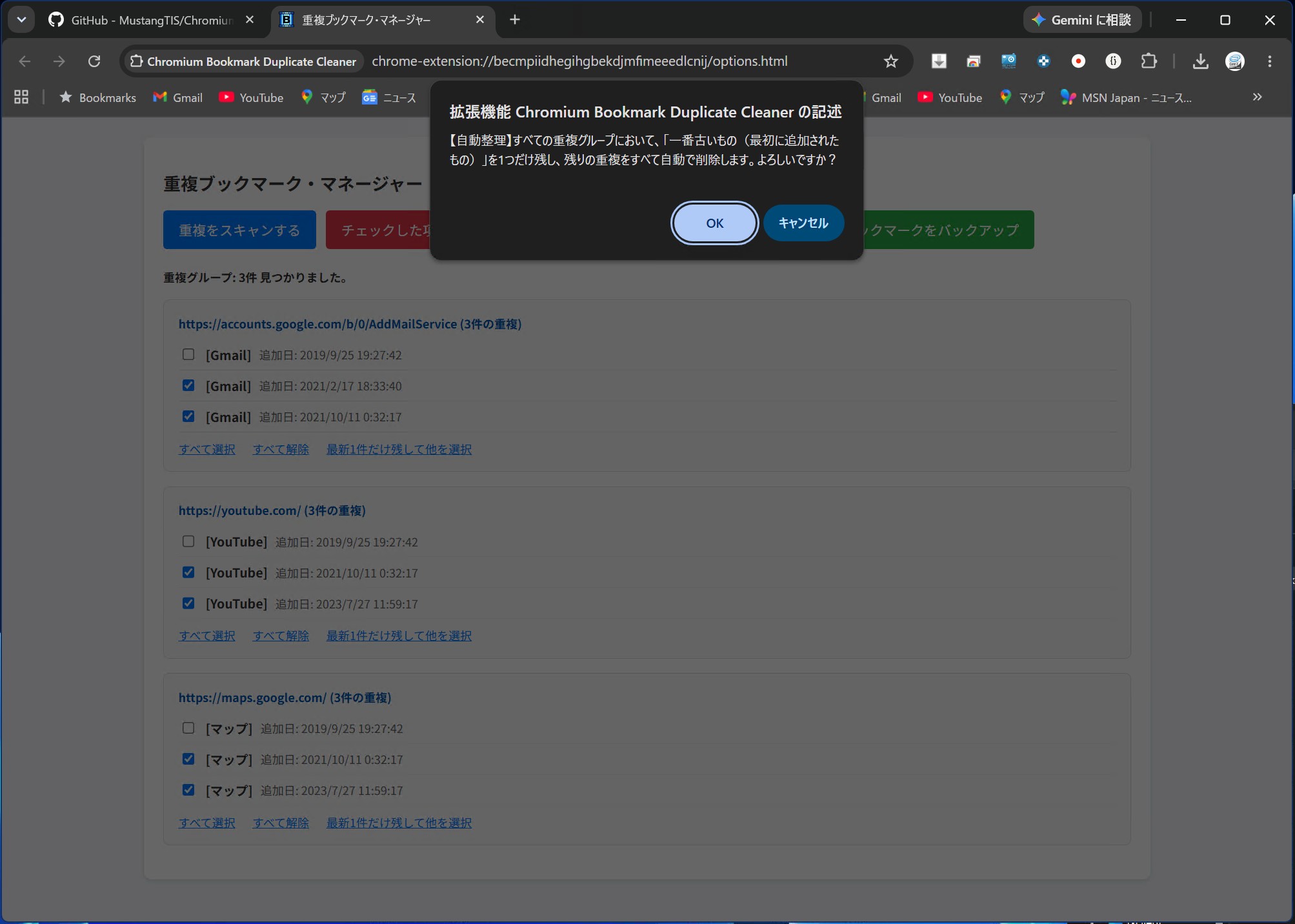Viewport: 1295px width, 924px height.
Task: Click the https://maps.google.com/ group heading
Action: click(285, 698)
